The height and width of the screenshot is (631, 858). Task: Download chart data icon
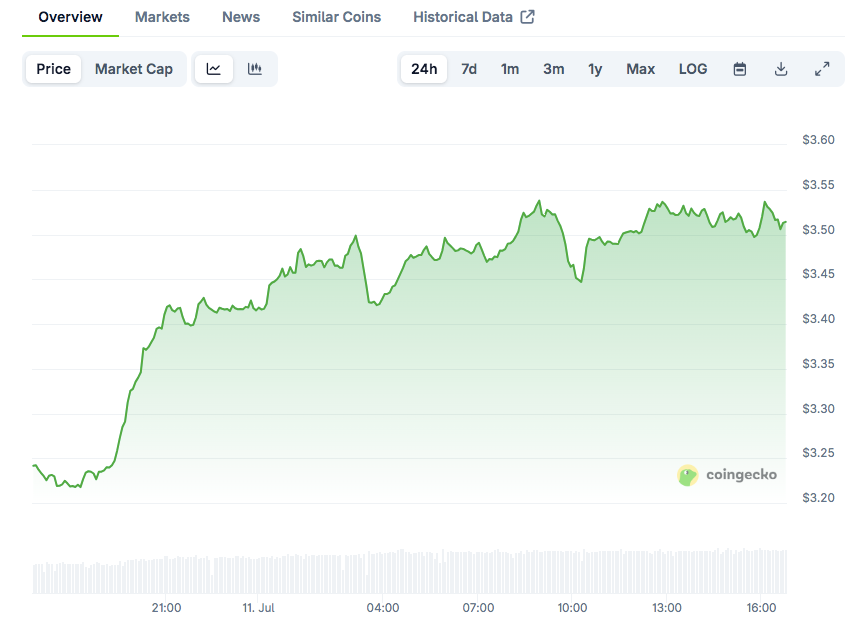(x=781, y=69)
